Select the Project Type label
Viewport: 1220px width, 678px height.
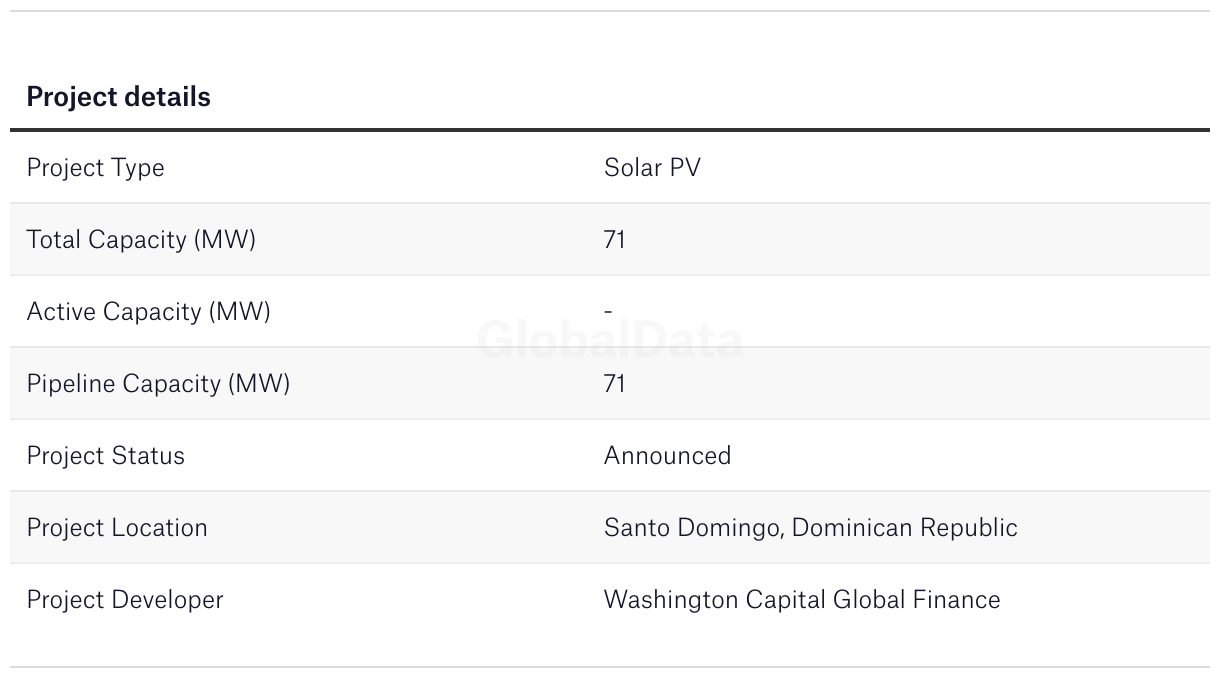[95, 168]
